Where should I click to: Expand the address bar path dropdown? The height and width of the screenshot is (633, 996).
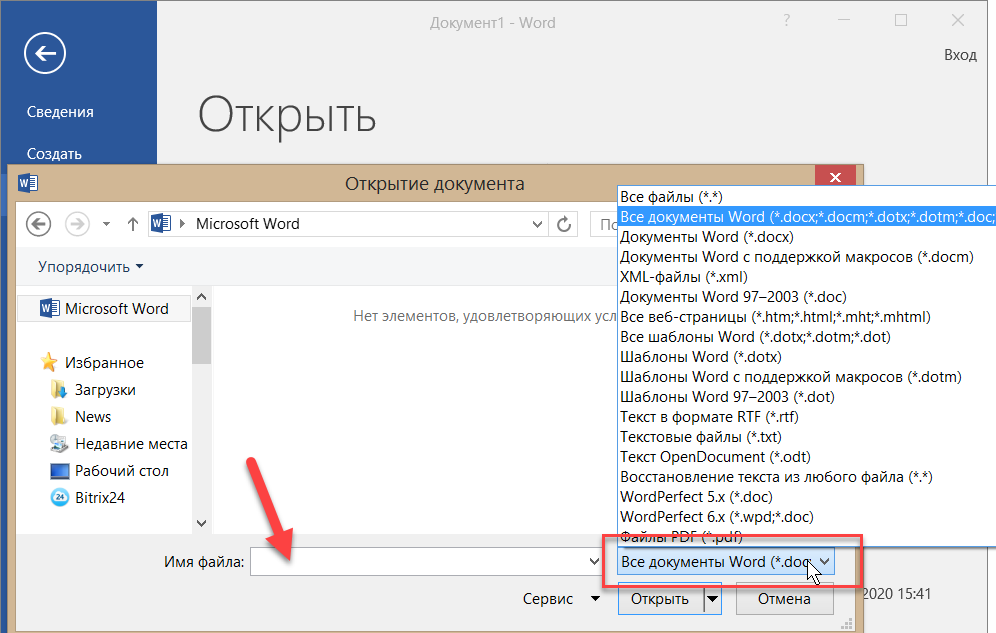537,224
